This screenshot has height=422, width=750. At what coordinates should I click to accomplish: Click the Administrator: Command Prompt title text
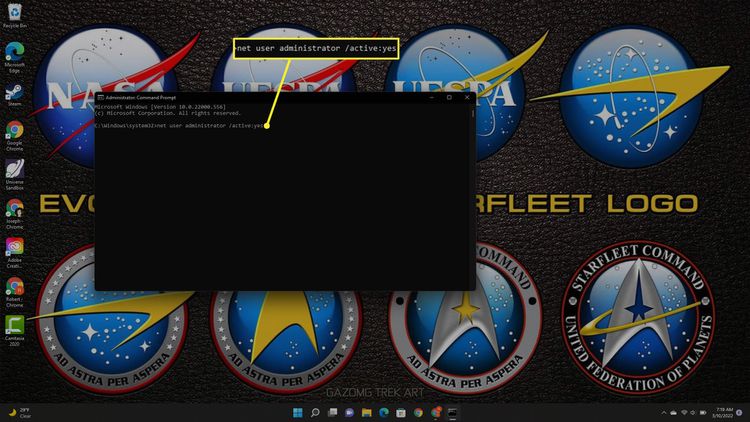click(141, 97)
